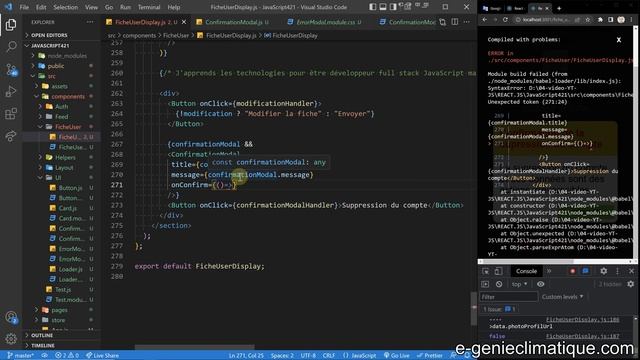Image resolution: width=640 pixels, height=360 pixels.
Task: Open the Custom levels dropdown
Action: [562, 297]
